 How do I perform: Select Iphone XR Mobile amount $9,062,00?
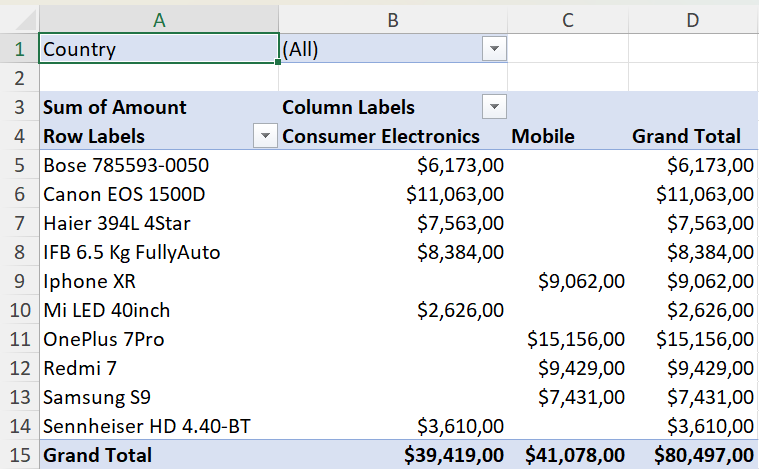pyautogui.click(x=568, y=281)
